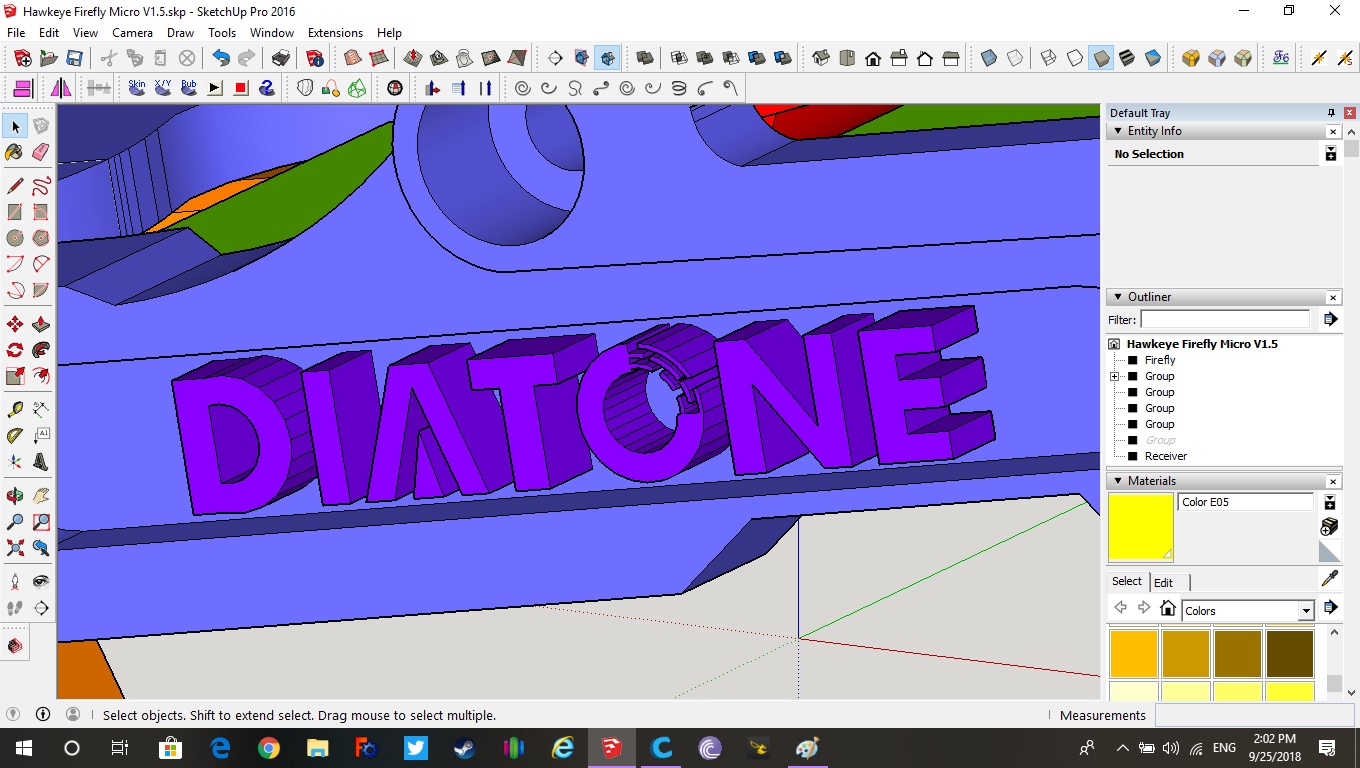1360x768 pixels.
Task: Select the Tape Measure tool
Action: click(x=14, y=409)
